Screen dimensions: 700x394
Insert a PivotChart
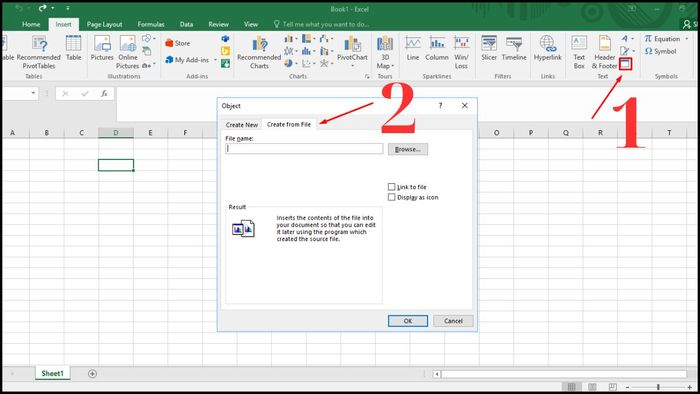tap(352, 52)
